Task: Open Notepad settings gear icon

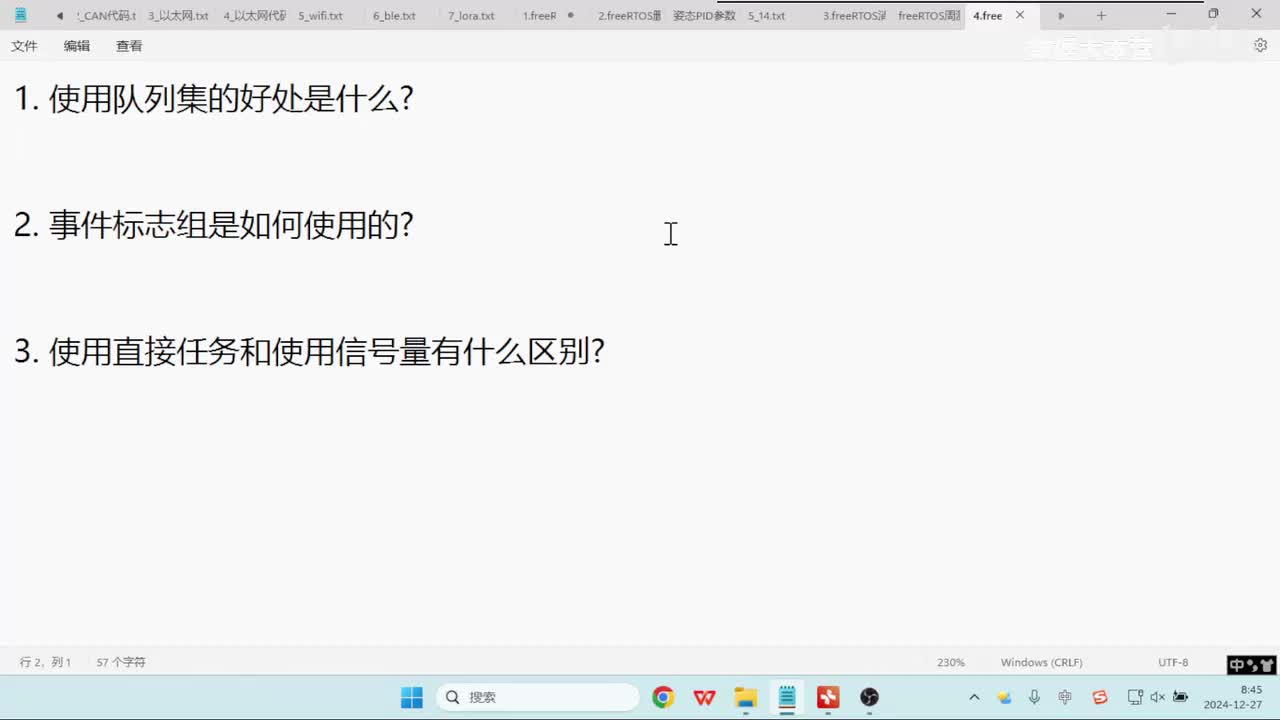Action: [1260, 45]
